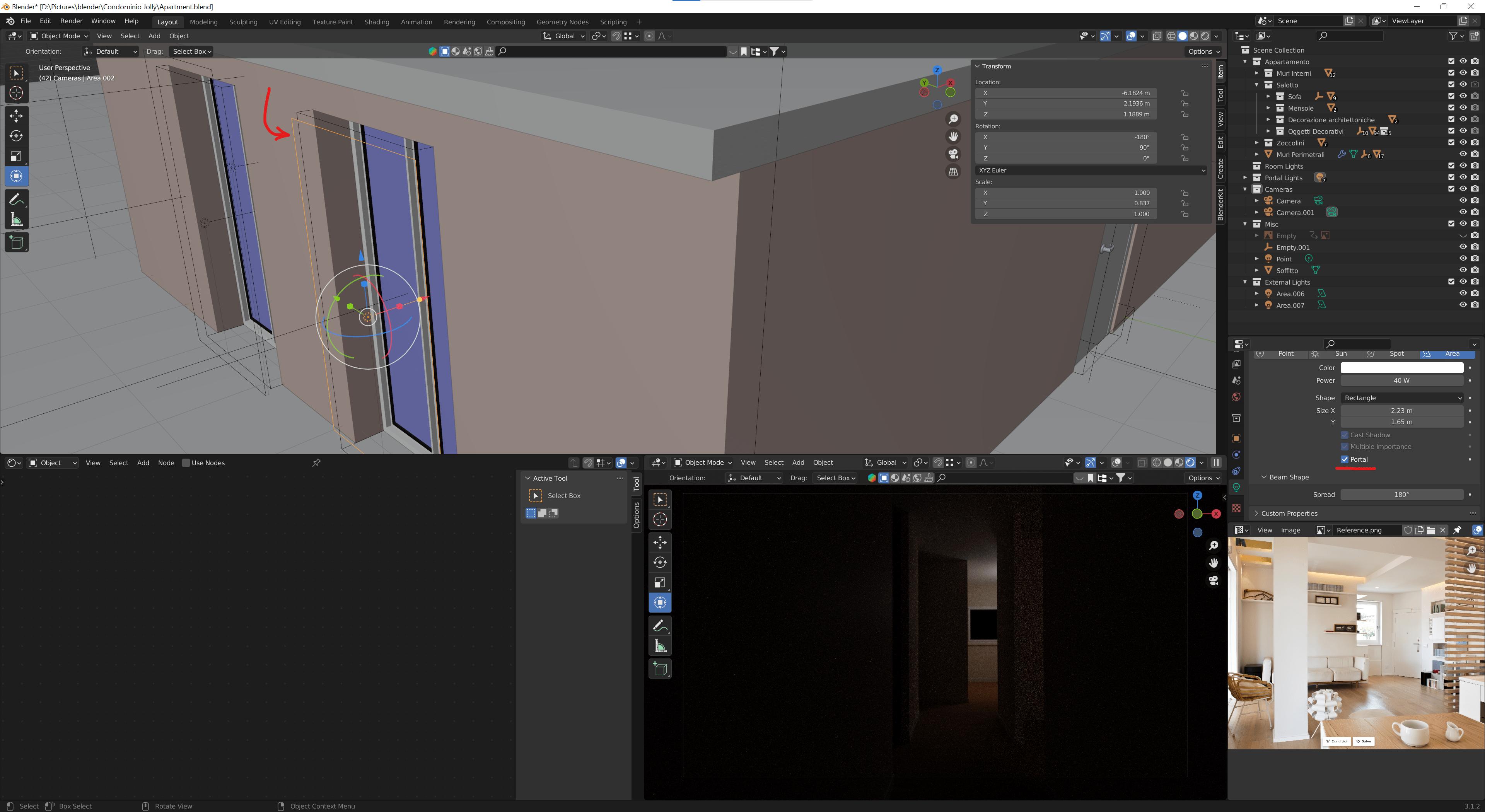This screenshot has width=1485, height=812.
Task: Select the Move tool in main viewport
Action: [x=16, y=116]
